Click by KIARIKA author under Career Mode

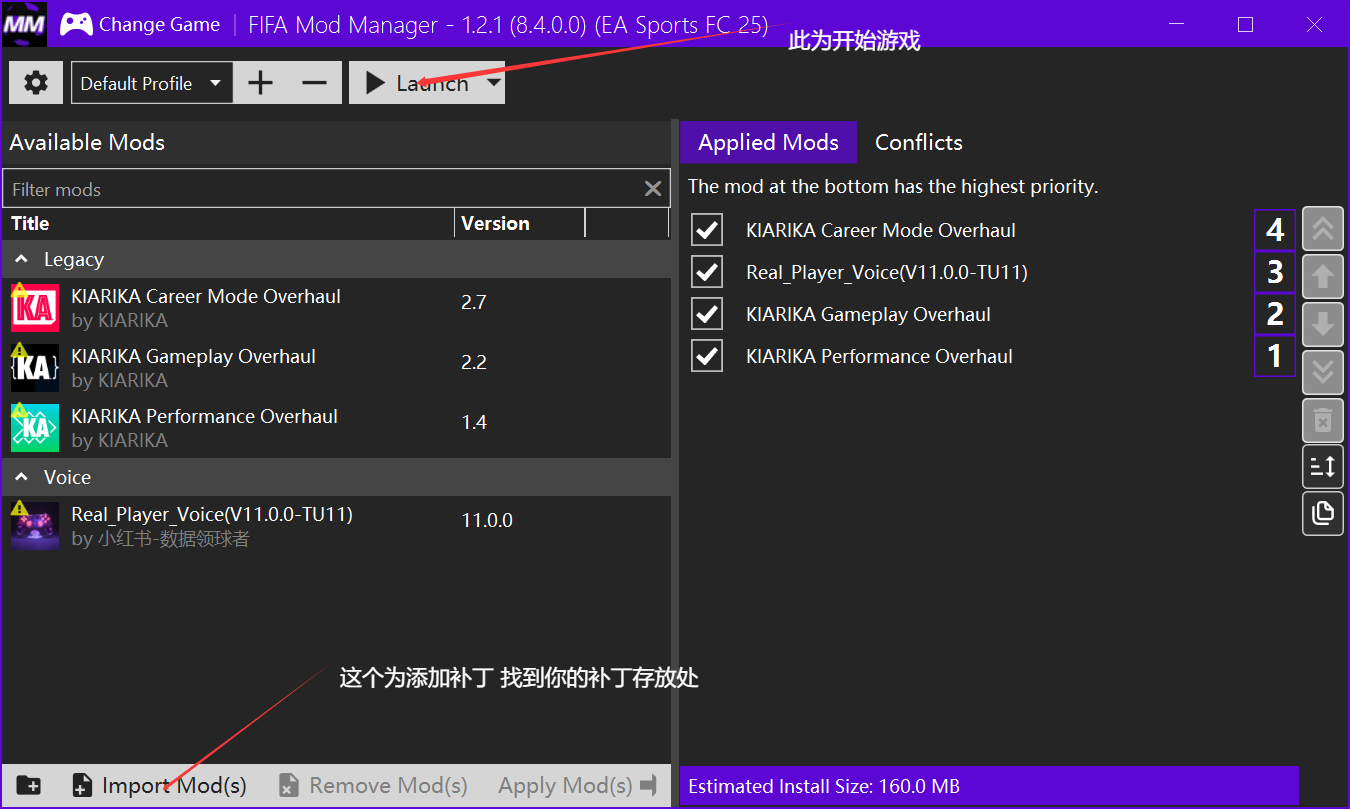pyautogui.click(x=119, y=320)
